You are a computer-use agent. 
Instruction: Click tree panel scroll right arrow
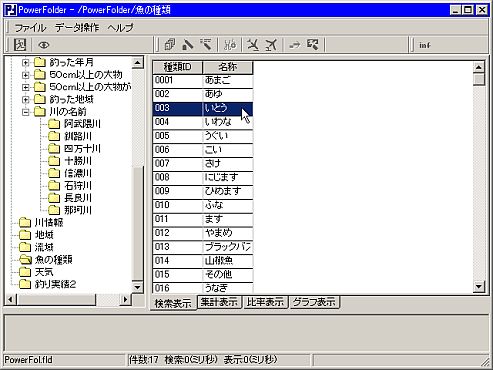point(125,299)
